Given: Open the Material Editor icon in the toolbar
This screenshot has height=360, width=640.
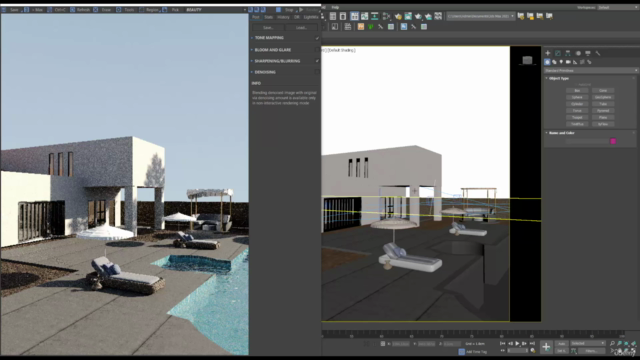Looking at the screenshot, I should 387,16.
